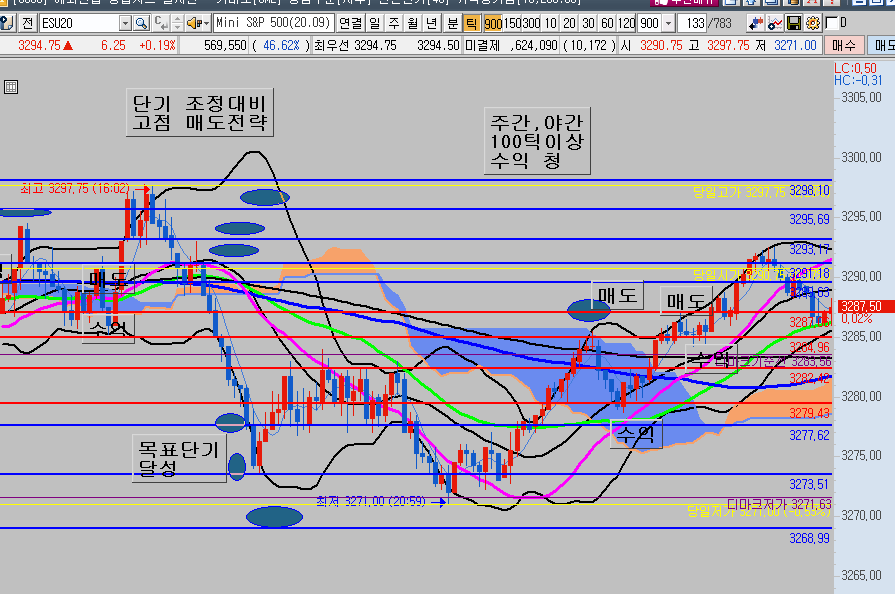The width and height of the screenshot is (895, 594).
Task: Click the open price 3290.75
Action: click(x=661, y=45)
